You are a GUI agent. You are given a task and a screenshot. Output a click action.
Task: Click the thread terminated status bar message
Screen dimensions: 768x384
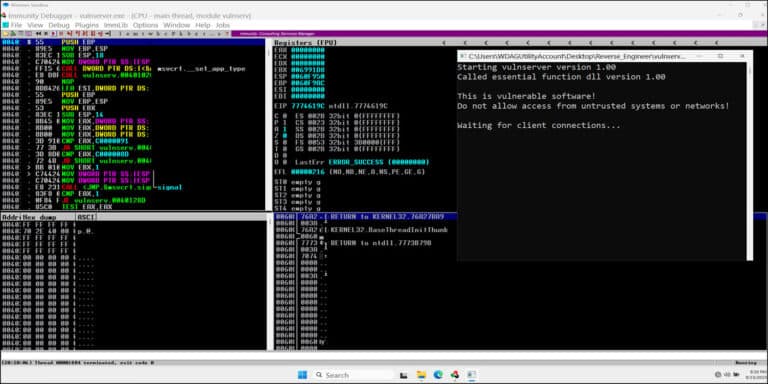point(78,363)
